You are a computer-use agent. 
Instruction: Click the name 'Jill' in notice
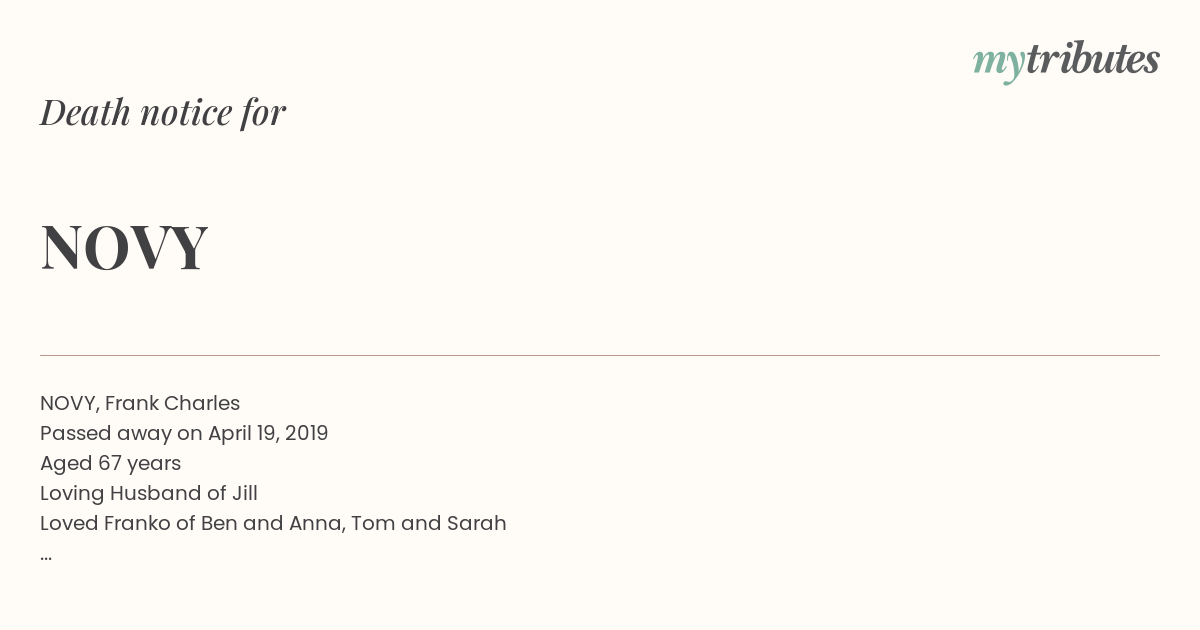tap(245, 493)
